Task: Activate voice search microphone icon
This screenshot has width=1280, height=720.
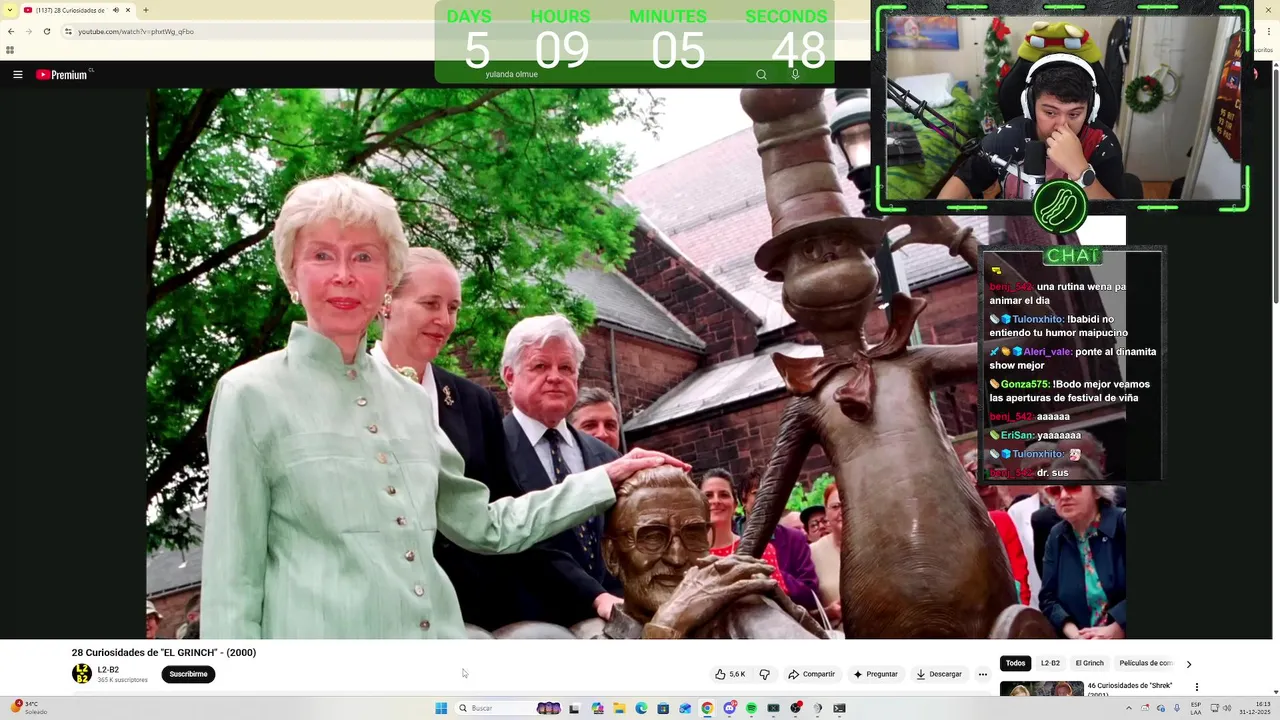Action: click(795, 74)
